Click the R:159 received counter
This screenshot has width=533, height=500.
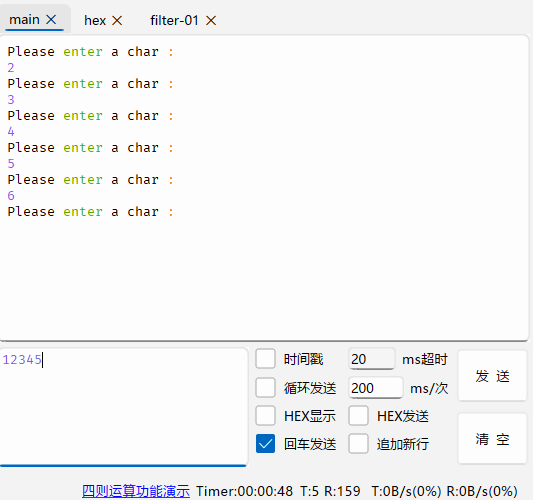[x=342, y=491]
